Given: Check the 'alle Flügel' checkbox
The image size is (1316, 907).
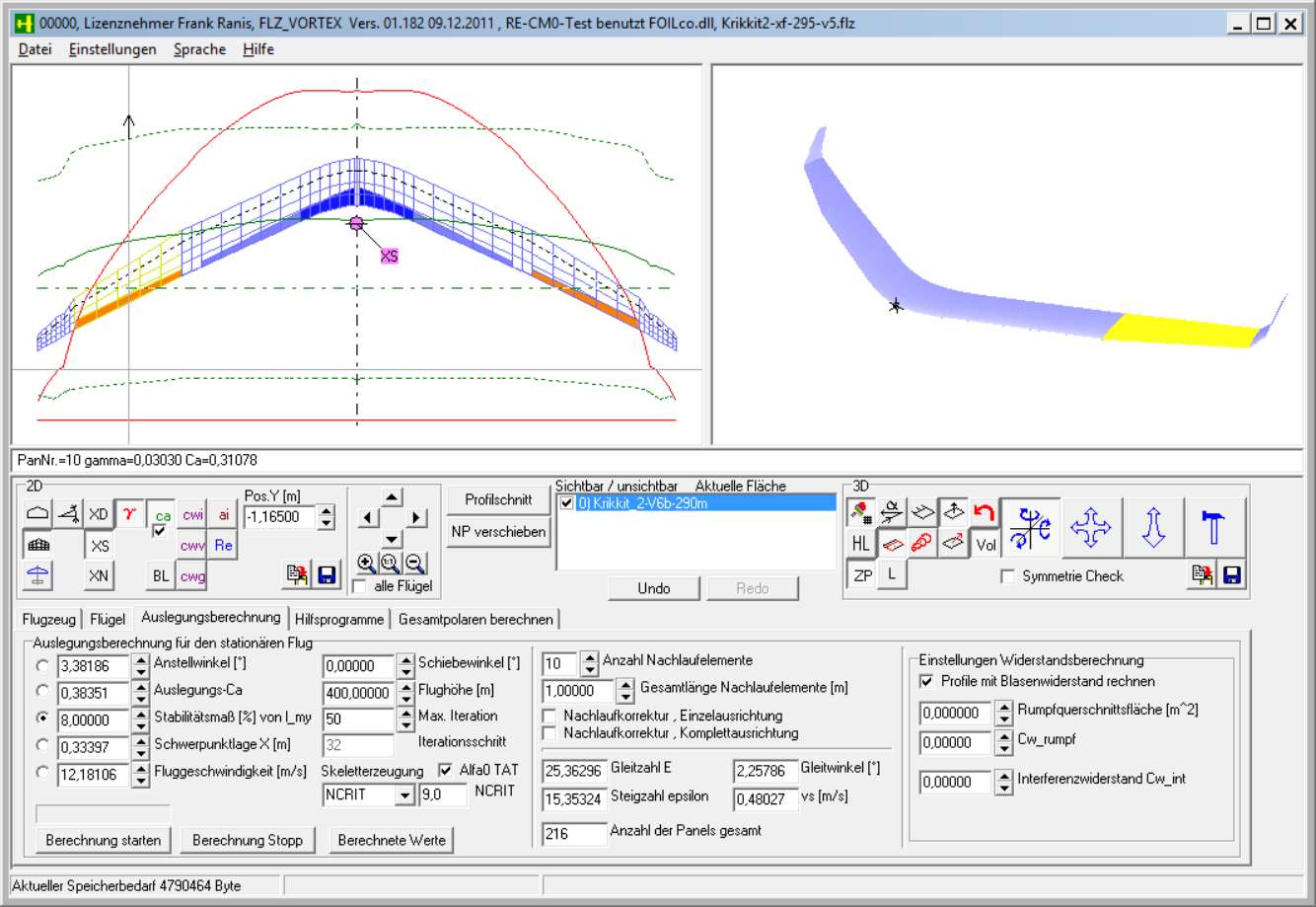Looking at the screenshot, I should (x=360, y=587).
